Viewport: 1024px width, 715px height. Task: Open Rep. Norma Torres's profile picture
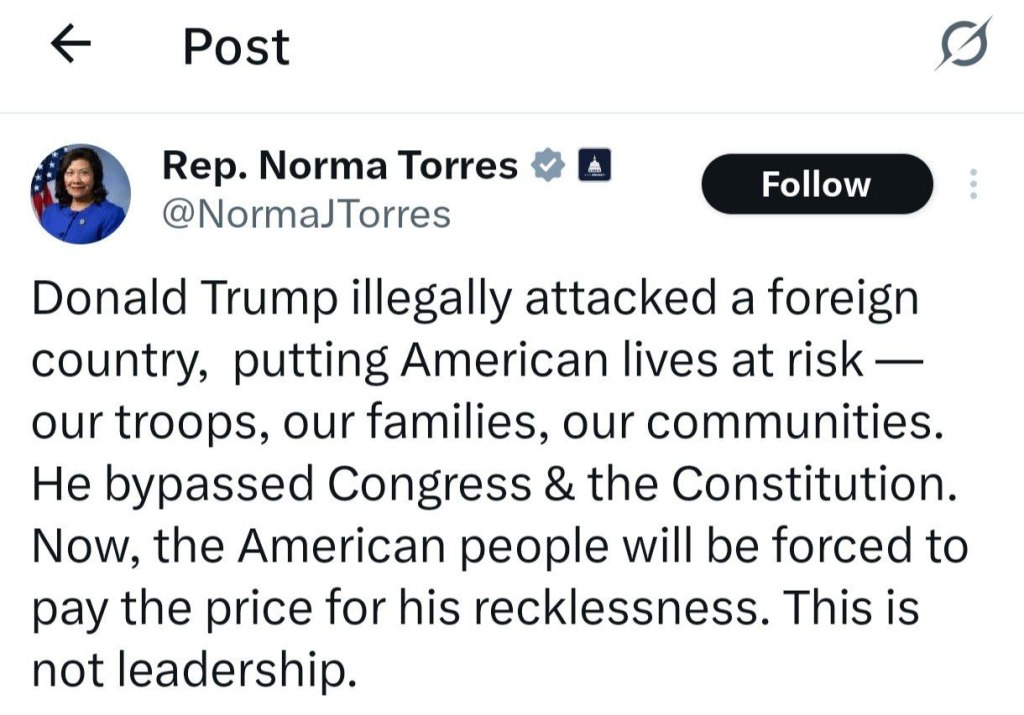coord(82,193)
